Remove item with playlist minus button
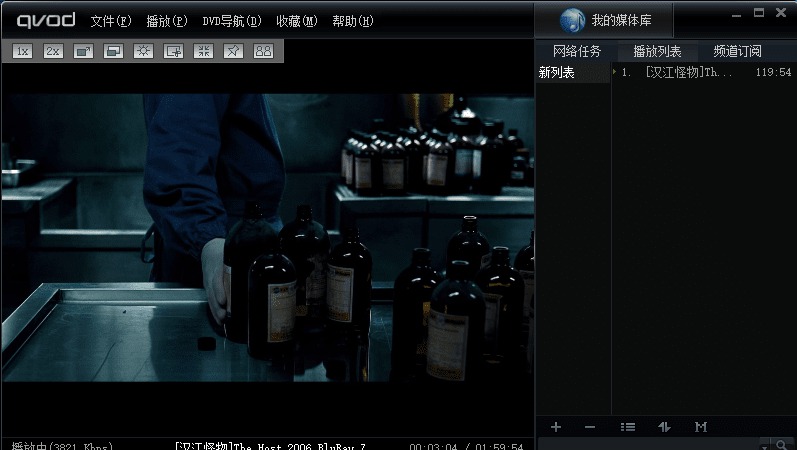 click(x=590, y=427)
